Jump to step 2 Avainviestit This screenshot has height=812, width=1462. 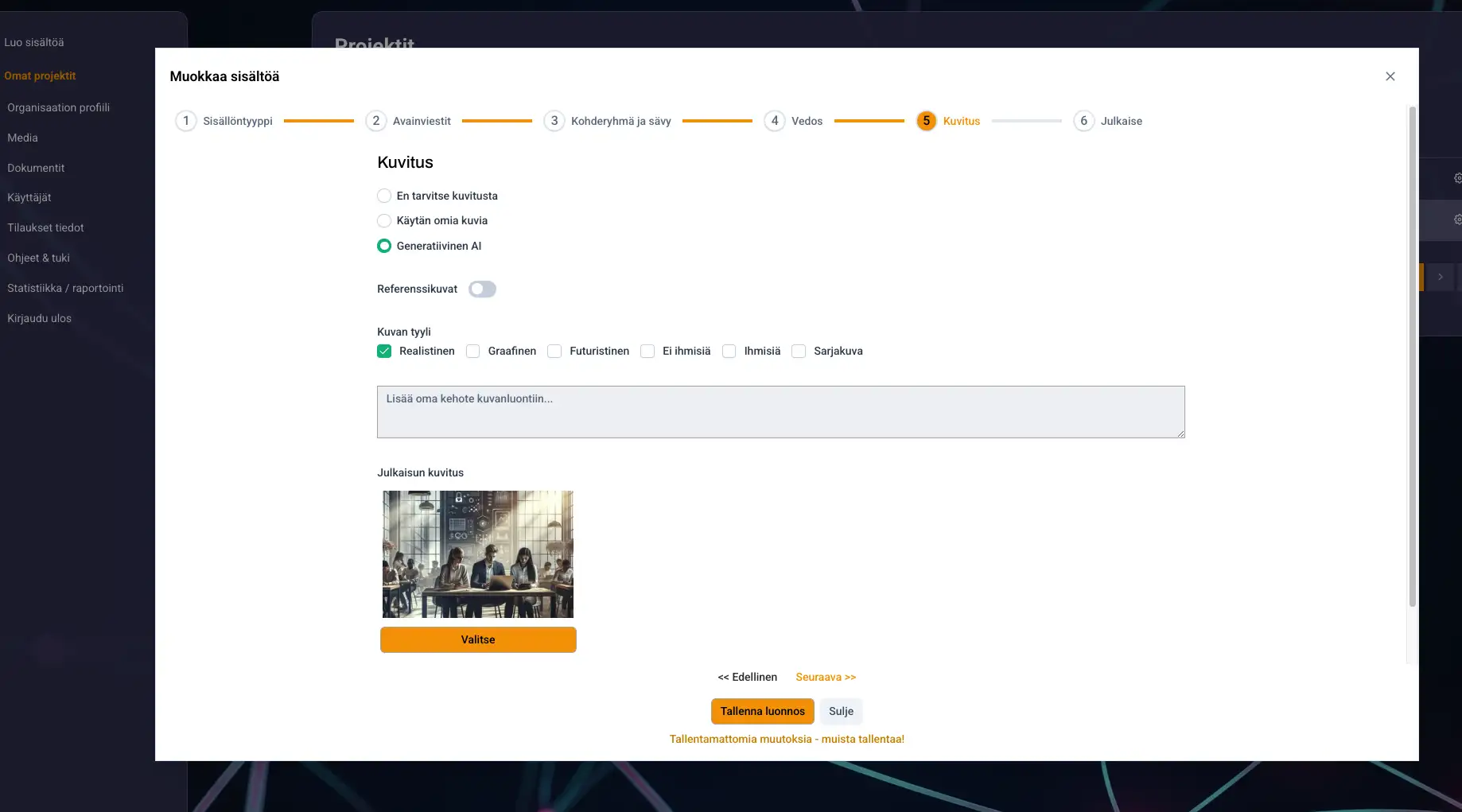click(376, 121)
